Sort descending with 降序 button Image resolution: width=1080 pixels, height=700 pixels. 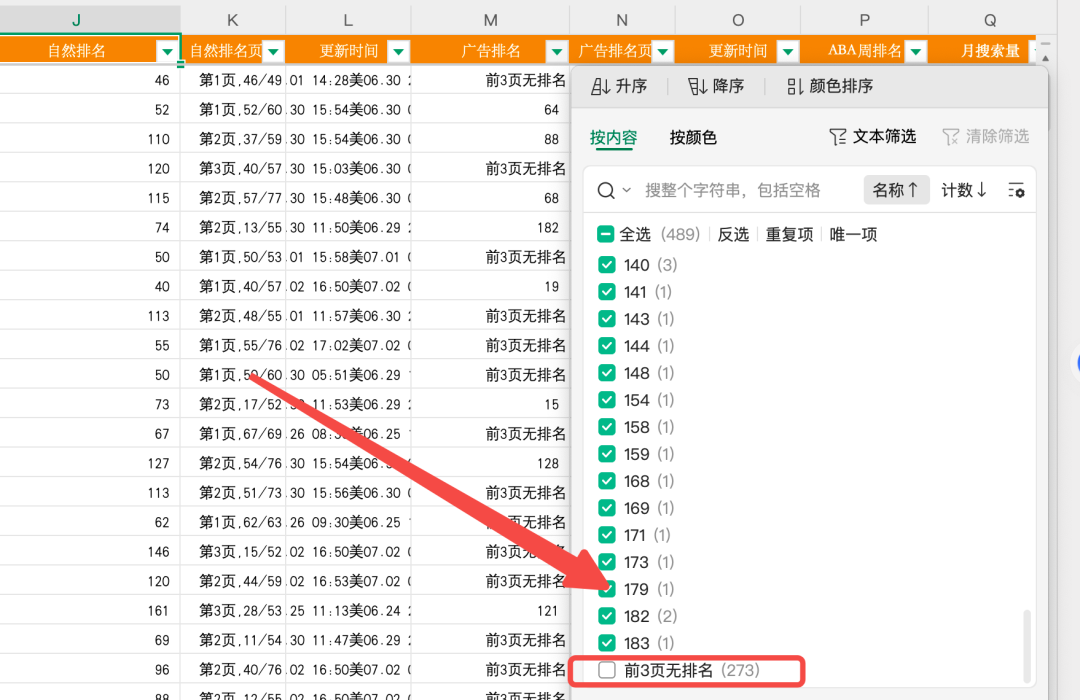[x=716, y=86]
